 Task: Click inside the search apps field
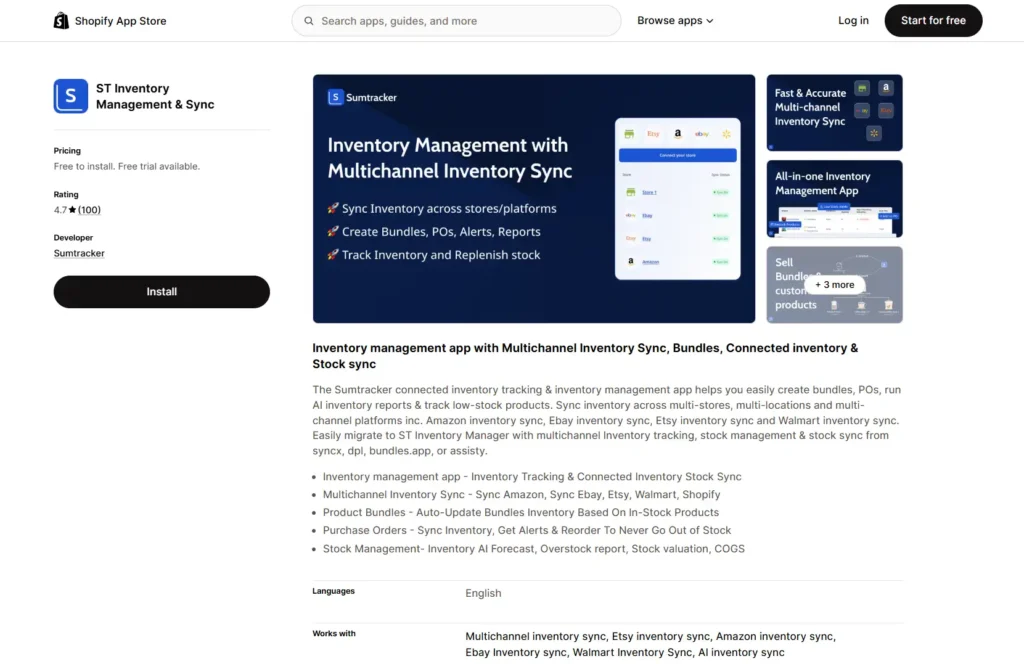tap(456, 20)
